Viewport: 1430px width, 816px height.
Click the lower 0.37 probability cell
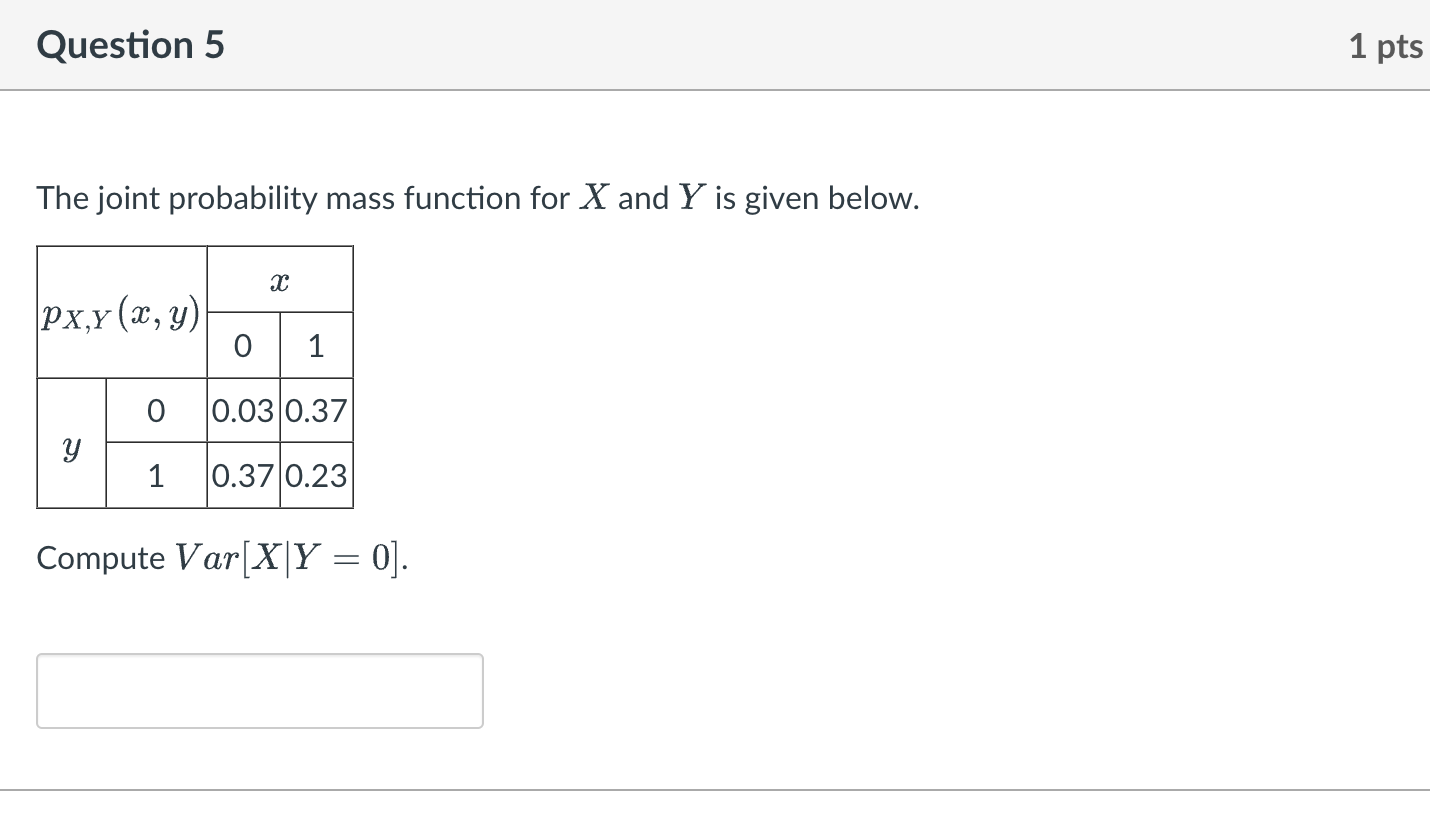pos(243,476)
